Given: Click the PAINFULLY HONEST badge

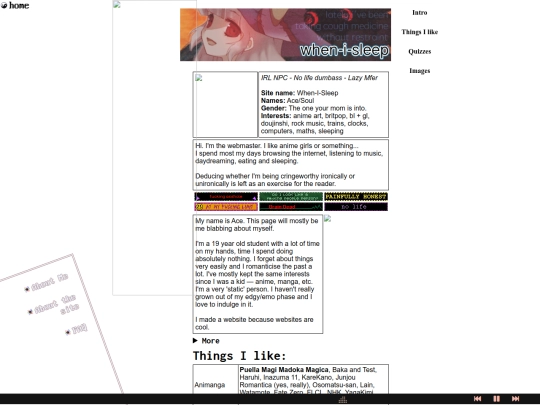Looking at the screenshot, I should tap(356, 196).
